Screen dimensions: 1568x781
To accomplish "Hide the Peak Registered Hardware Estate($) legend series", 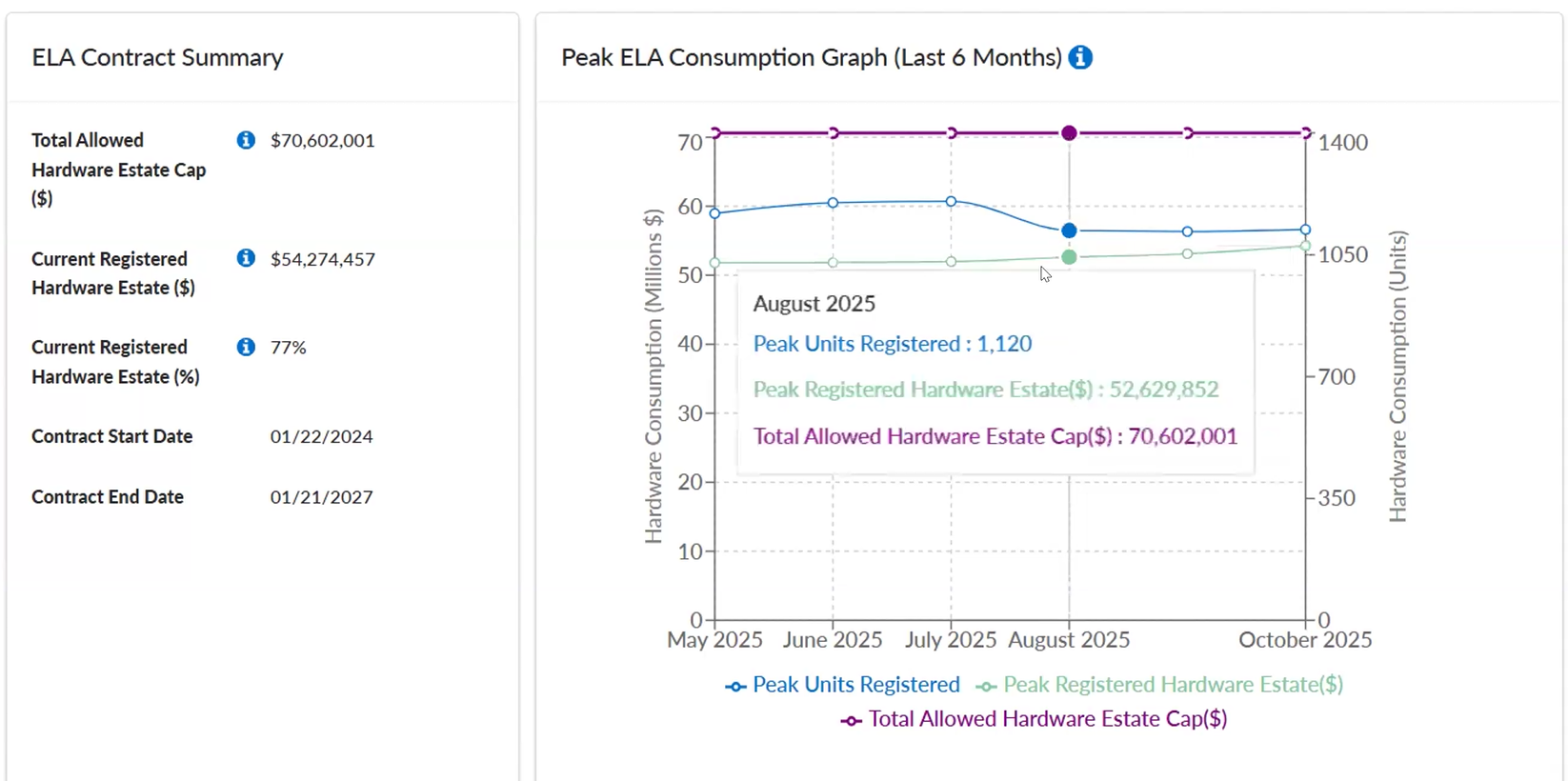I will 1173,685.
